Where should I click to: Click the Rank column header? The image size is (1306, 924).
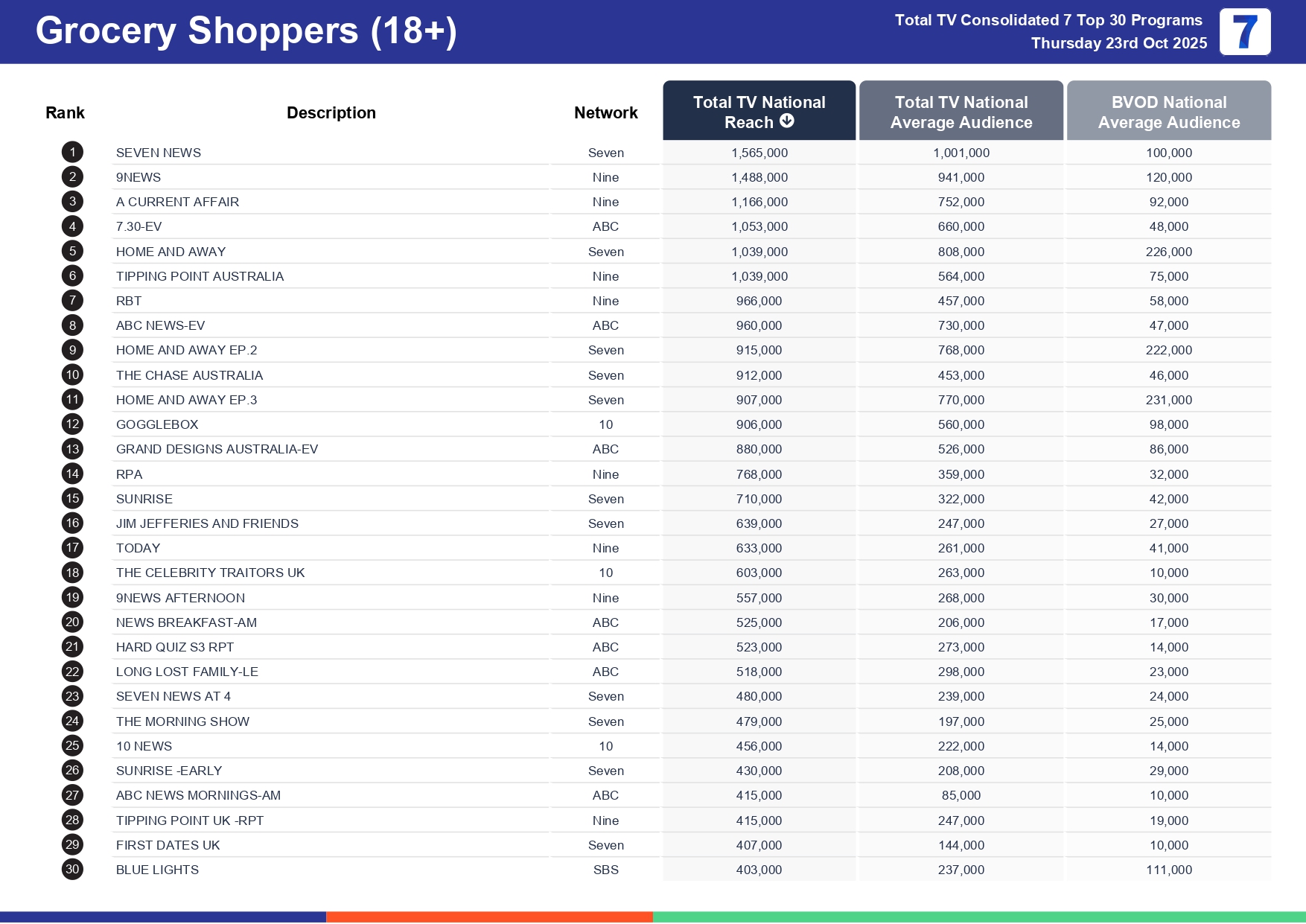click(65, 113)
